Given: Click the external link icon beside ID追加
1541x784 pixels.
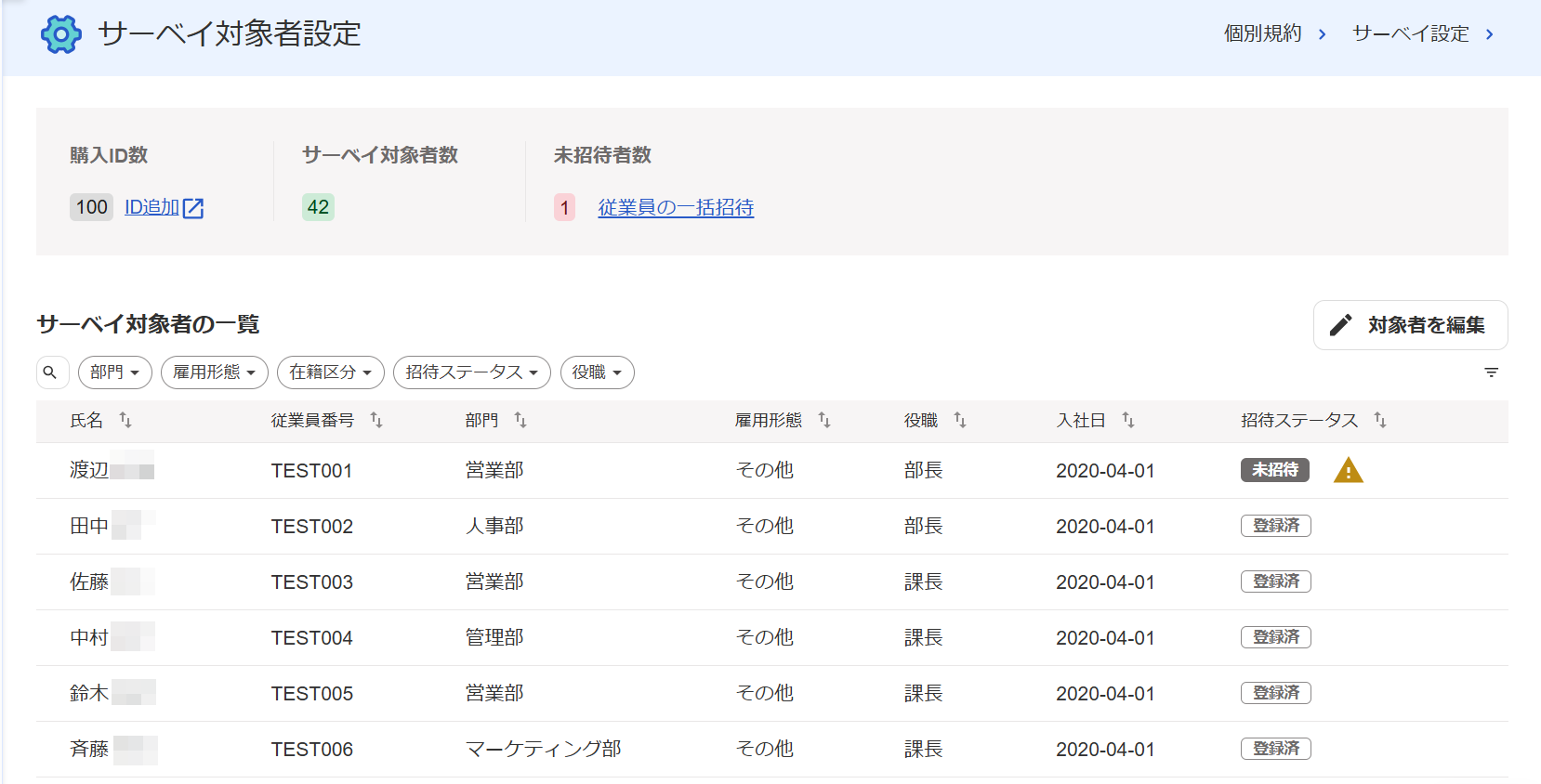Looking at the screenshot, I should point(193,208).
